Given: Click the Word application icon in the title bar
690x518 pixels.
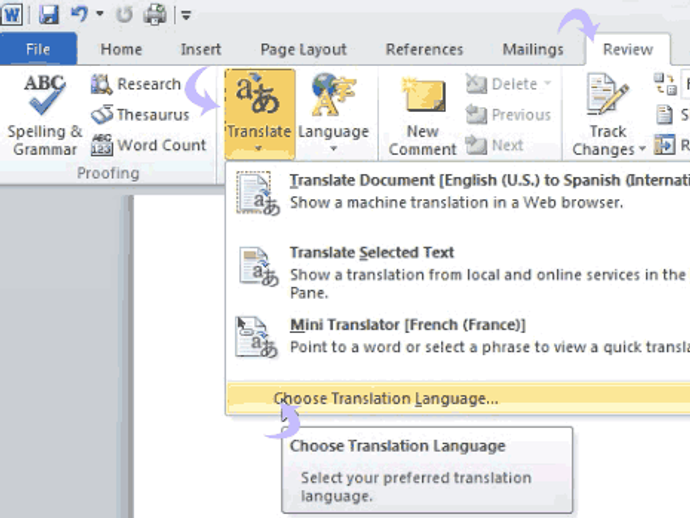Looking at the screenshot, I should (11, 15).
